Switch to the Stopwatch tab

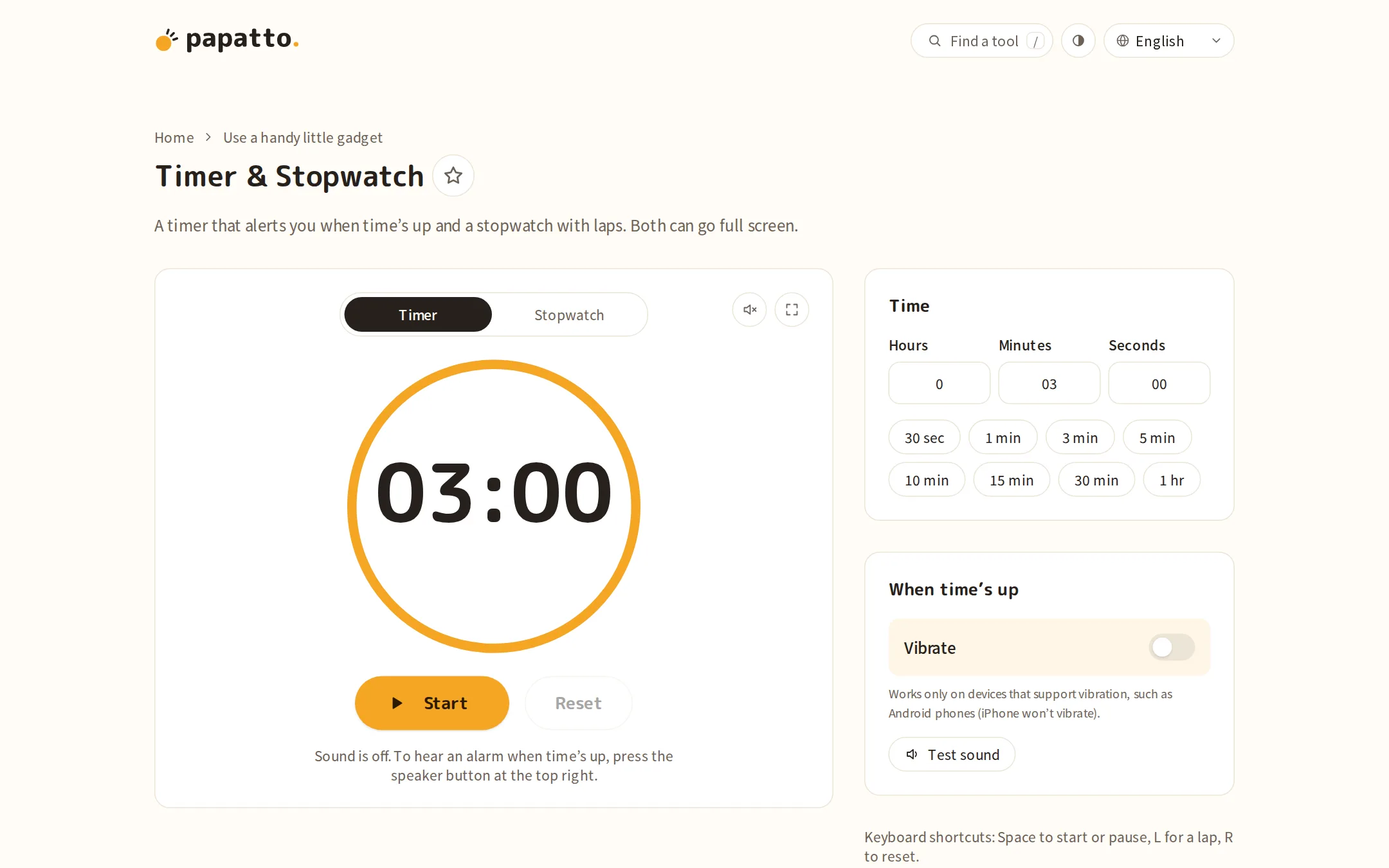click(x=569, y=314)
